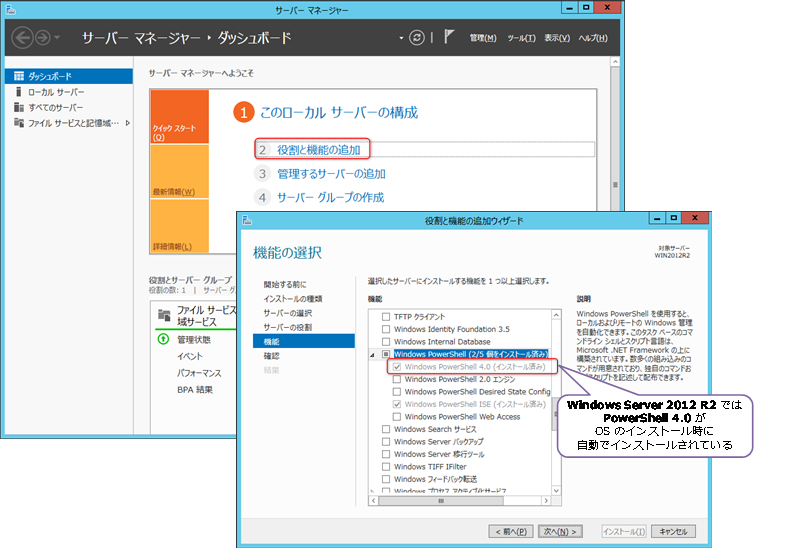Click the back navigation arrow in Server Manager
800x549 pixels.
(22, 38)
